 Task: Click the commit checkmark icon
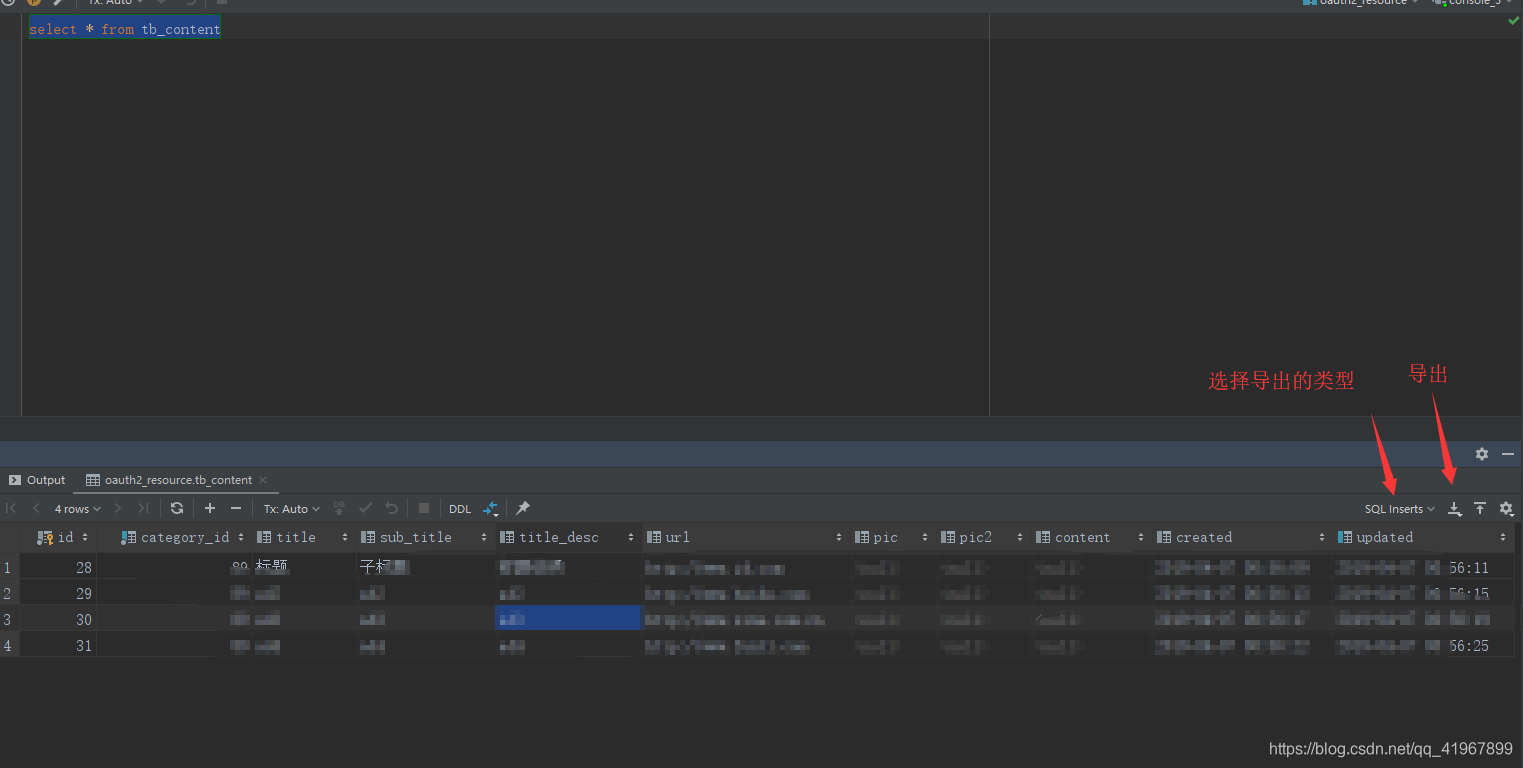pyautogui.click(x=366, y=509)
